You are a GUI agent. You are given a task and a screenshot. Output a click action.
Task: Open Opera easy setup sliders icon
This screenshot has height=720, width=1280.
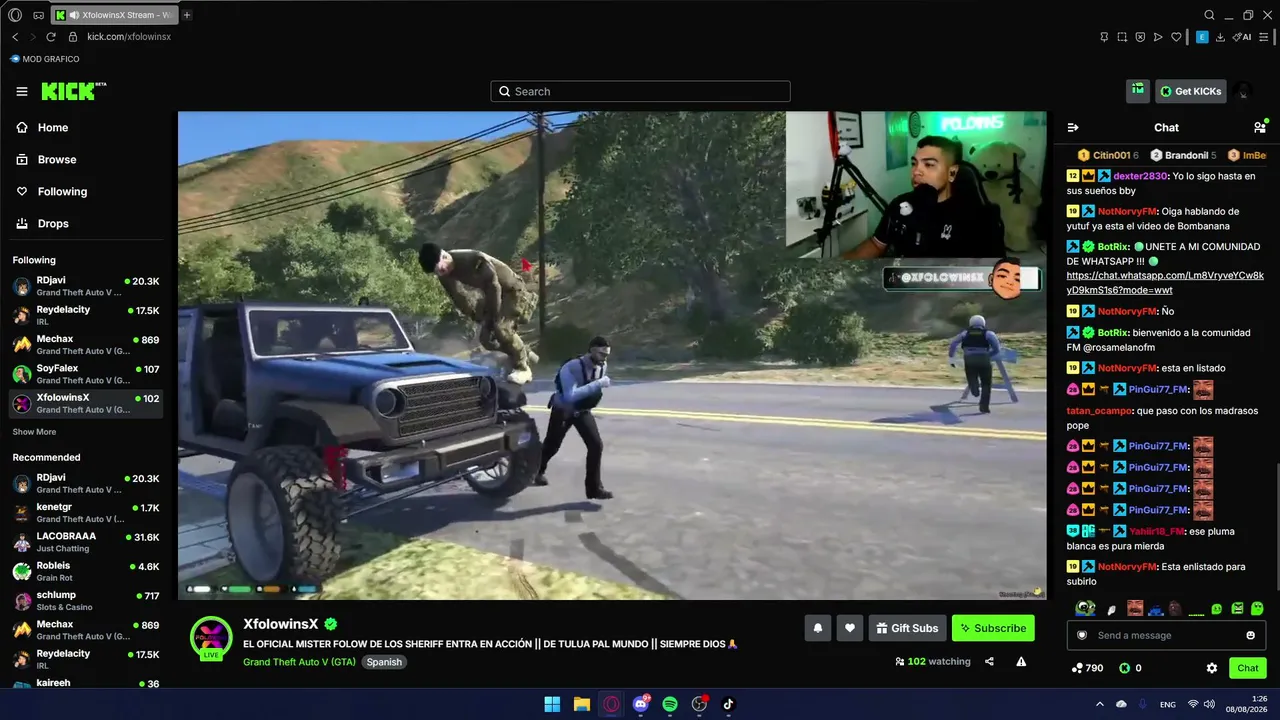click(1264, 37)
